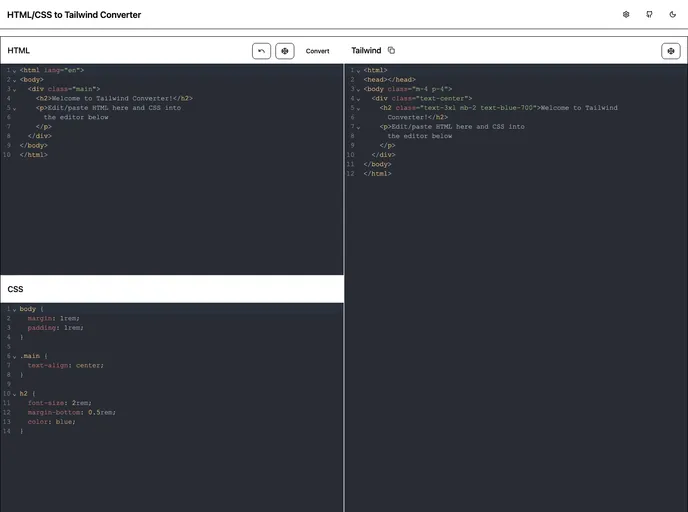This screenshot has height=512, width=688.
Task: Copy Tailwind output with the copy icon
Action: point(391,50)
